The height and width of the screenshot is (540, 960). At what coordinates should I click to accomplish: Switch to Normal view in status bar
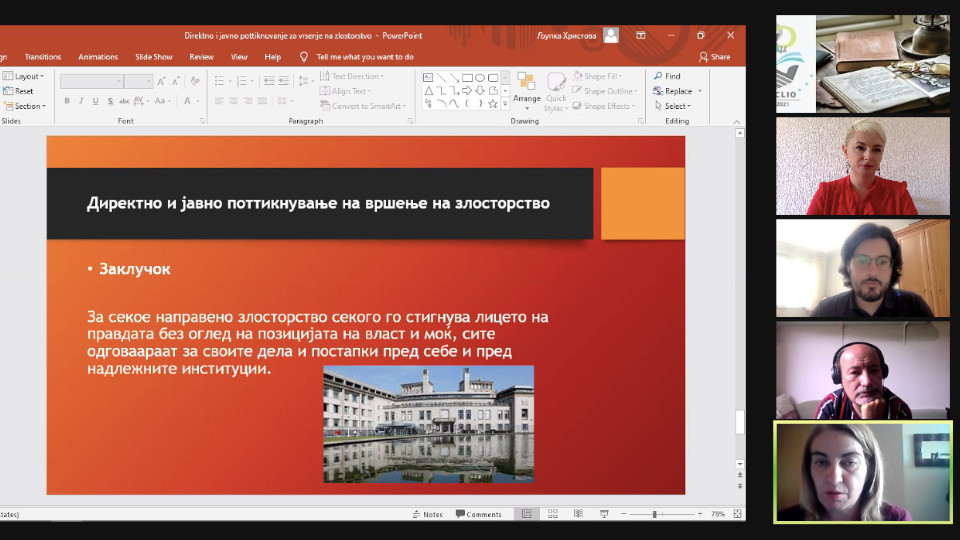click(x=527, y=514)
